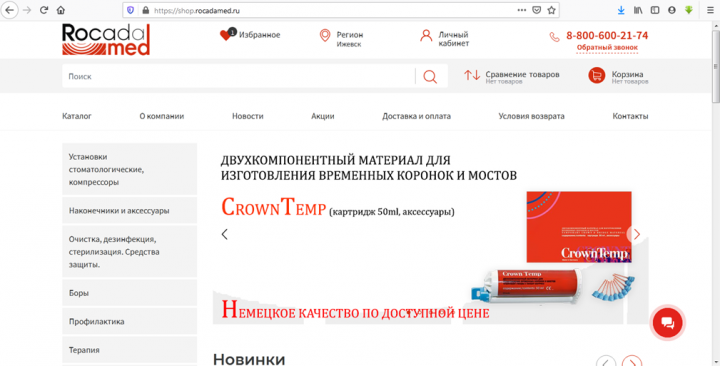Image resolution: width=720 pixels, height=366 pixels.
Task: Click the Crown Temp cartridge image
Action: pyautogui.click(x=526, y=287)
